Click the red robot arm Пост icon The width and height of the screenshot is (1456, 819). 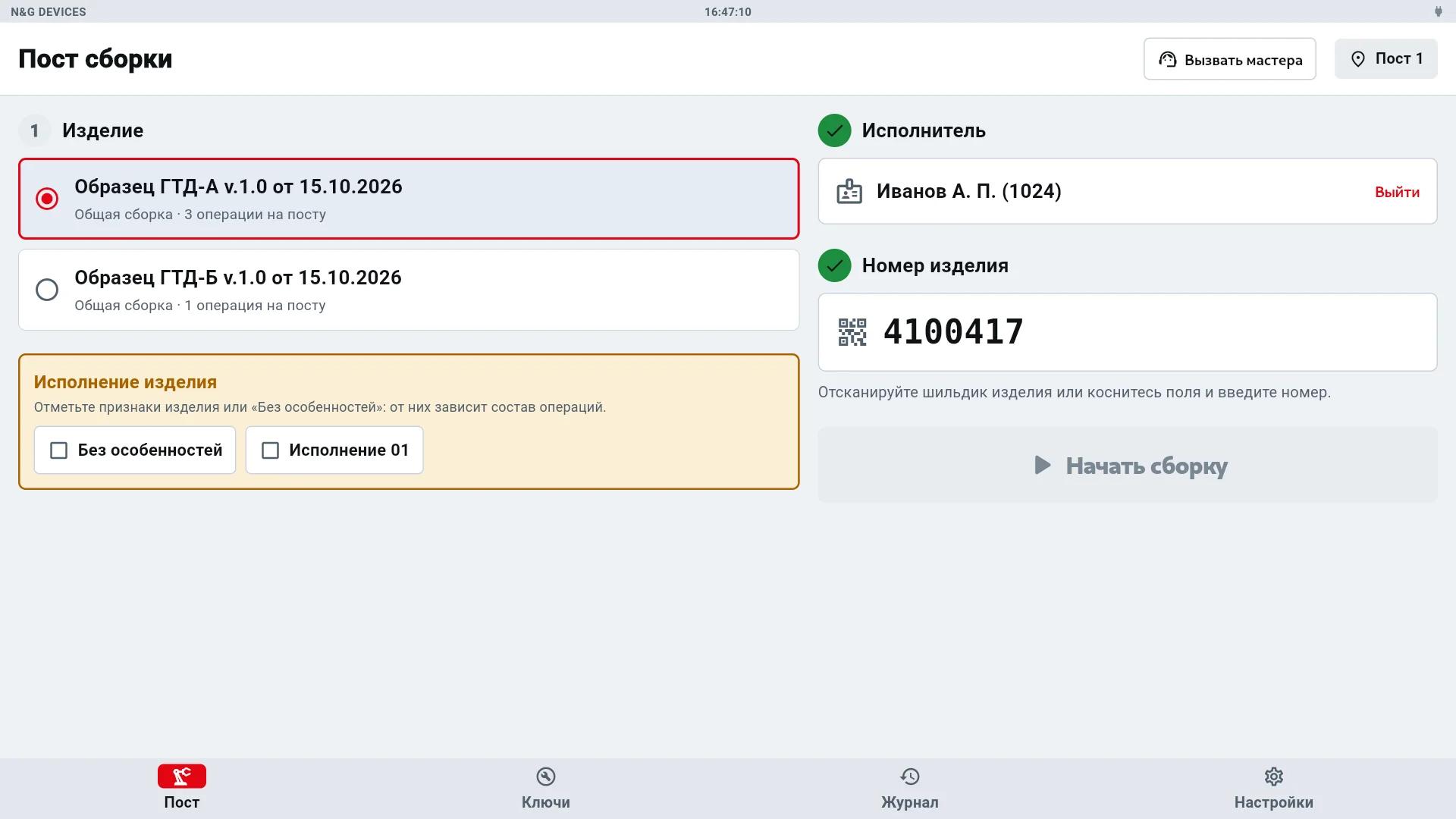(182, 777)
